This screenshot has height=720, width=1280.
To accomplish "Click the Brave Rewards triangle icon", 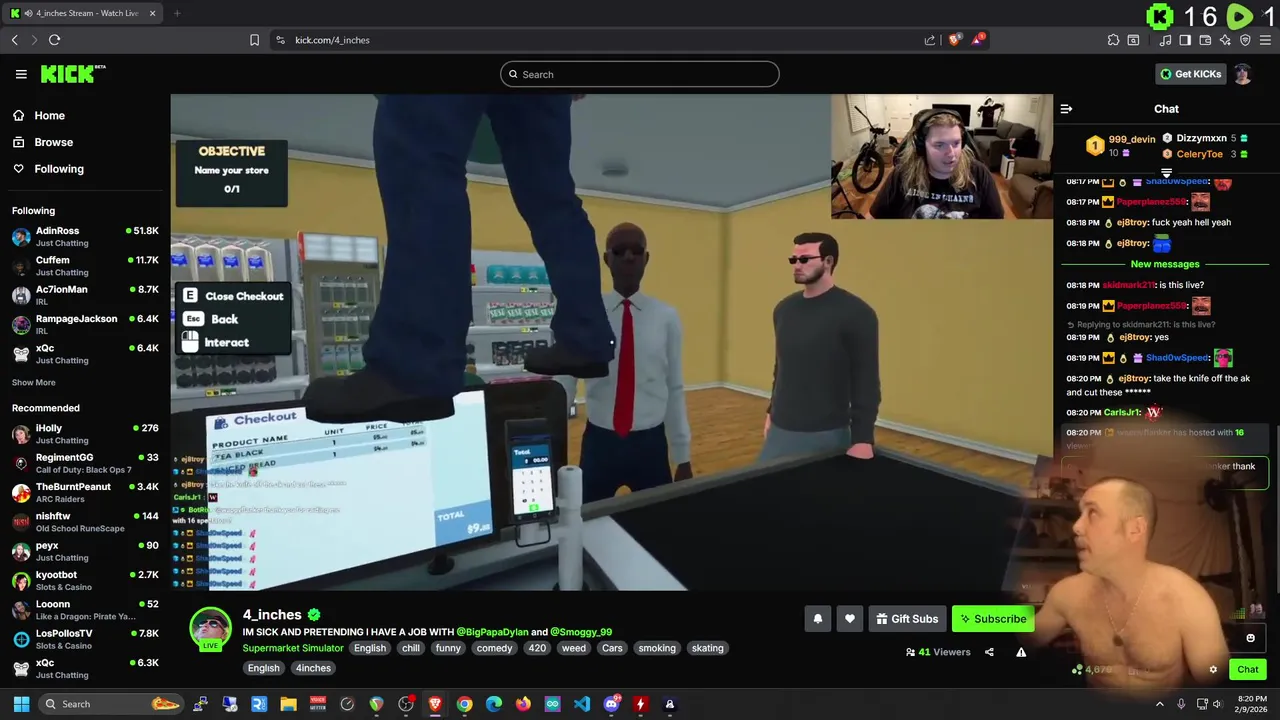I will (x=978, y=40).
